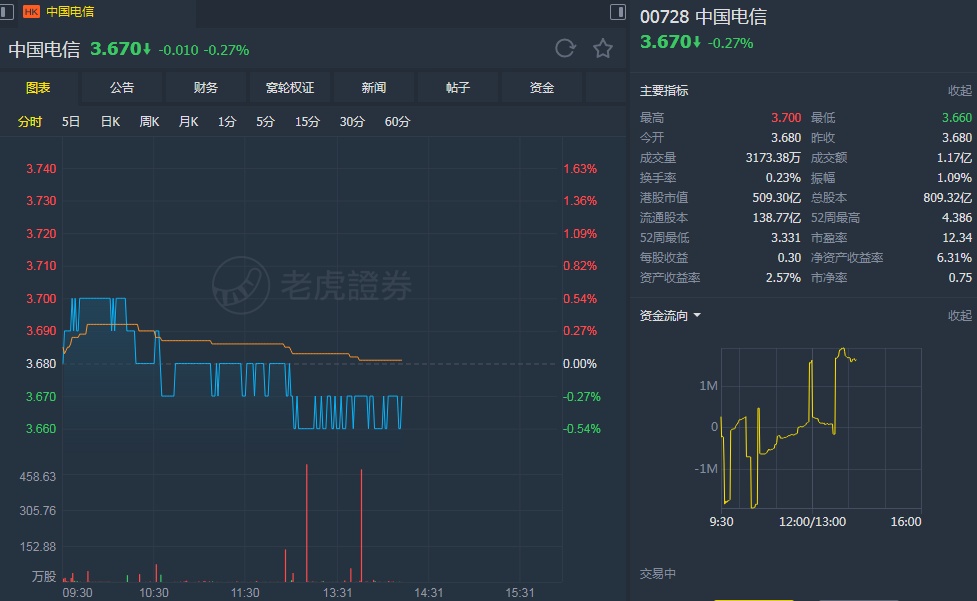Choose the 1分 interval
This screenshot has height=601, width=977.
227,121
